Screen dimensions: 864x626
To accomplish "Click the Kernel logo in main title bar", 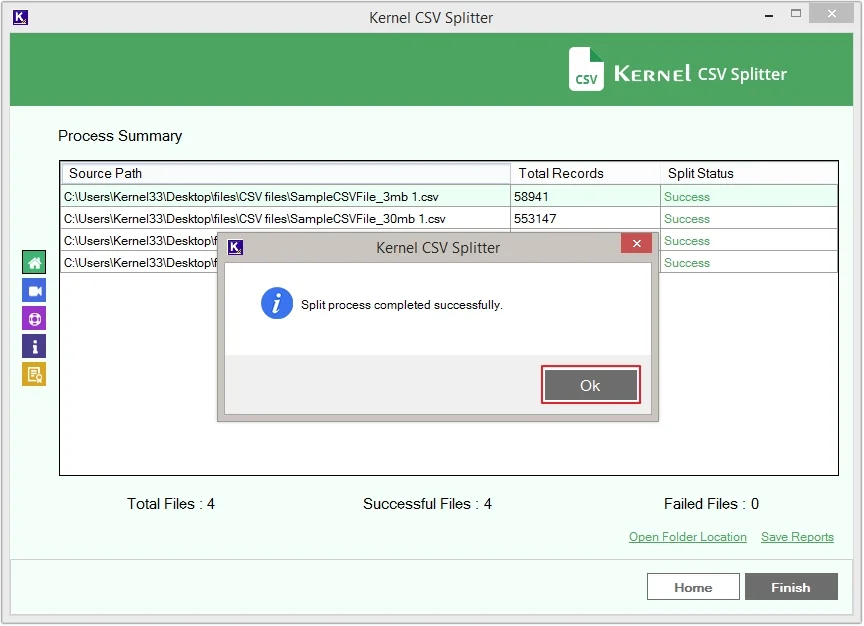I will (20, 17).
